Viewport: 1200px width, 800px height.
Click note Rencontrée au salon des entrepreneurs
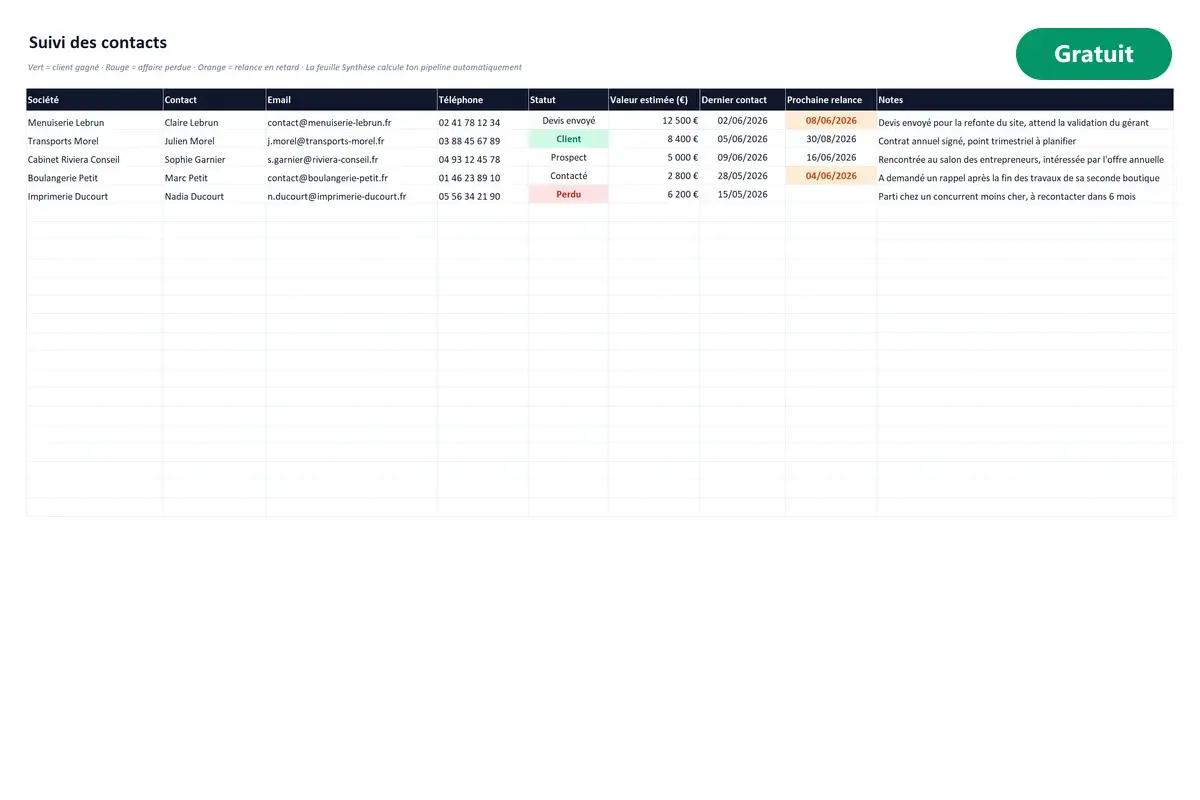1025,158
